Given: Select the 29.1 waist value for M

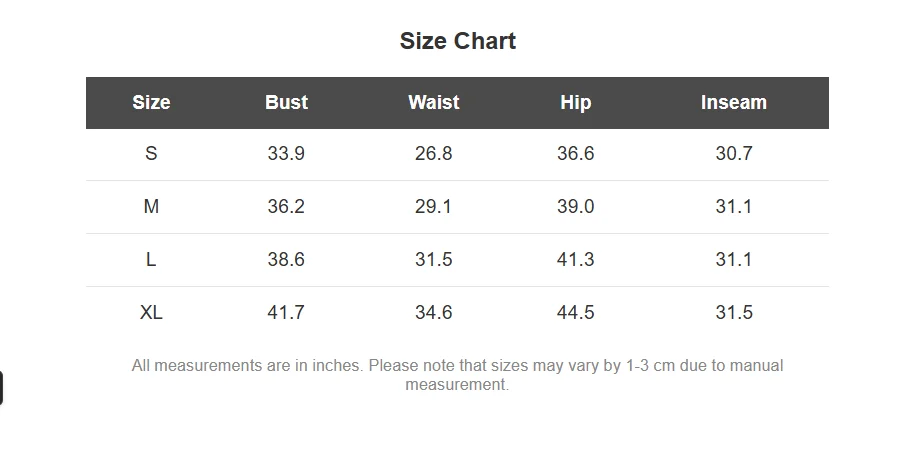Looking at the screenshot, I should [433, 207].
